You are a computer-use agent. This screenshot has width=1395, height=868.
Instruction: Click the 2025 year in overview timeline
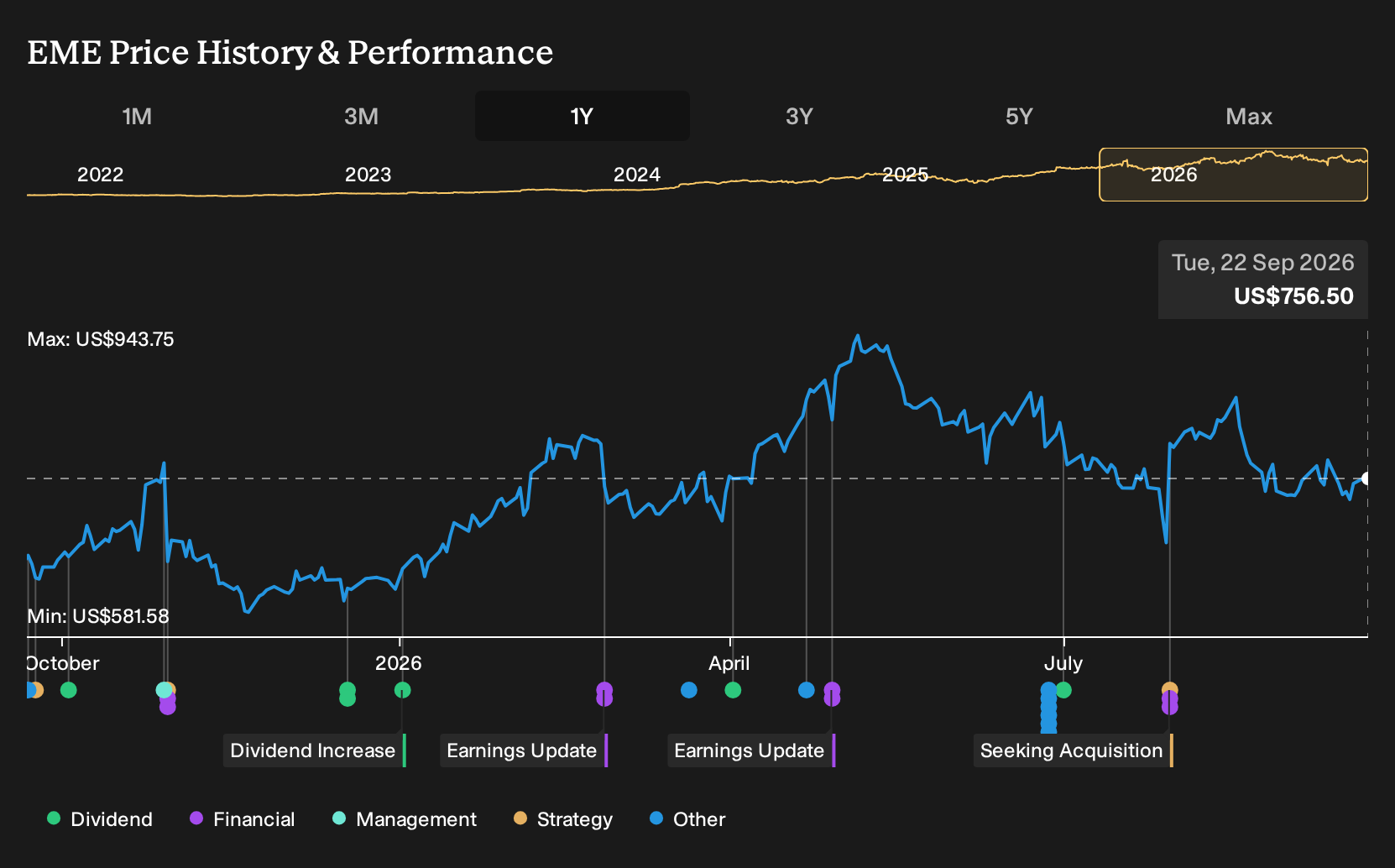(x=906, y=175)
